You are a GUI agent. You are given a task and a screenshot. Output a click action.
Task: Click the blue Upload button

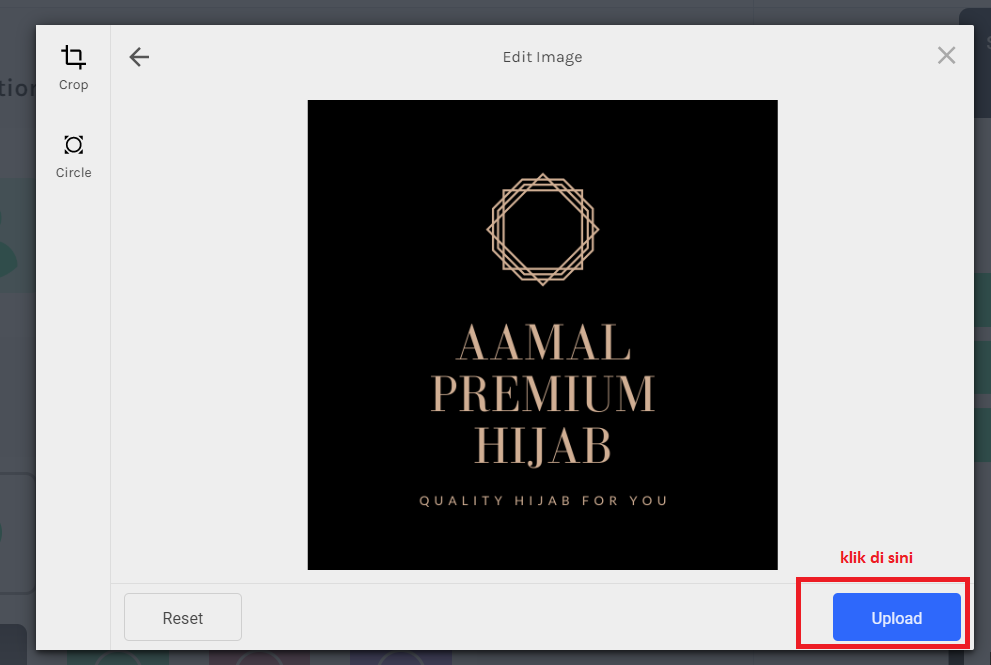click(896, 617)
